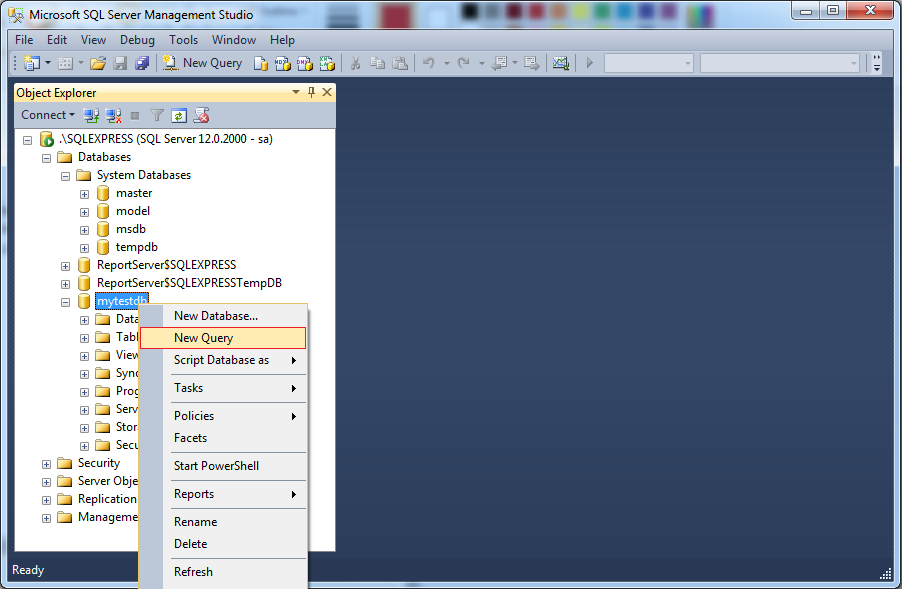
Task: Click the Analysis Services DMX Query icon
Action: 305,63
